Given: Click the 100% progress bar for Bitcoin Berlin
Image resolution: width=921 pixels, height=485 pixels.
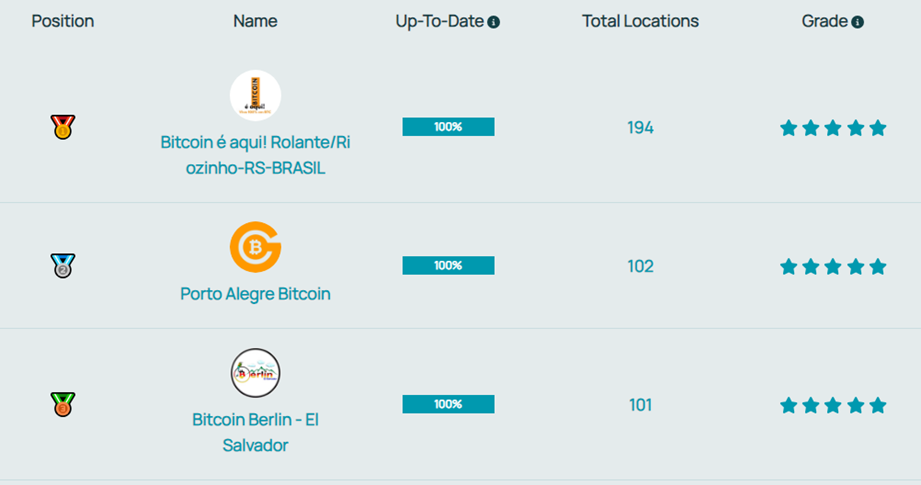Looking at the screenshot, I should tap(448, 404).
